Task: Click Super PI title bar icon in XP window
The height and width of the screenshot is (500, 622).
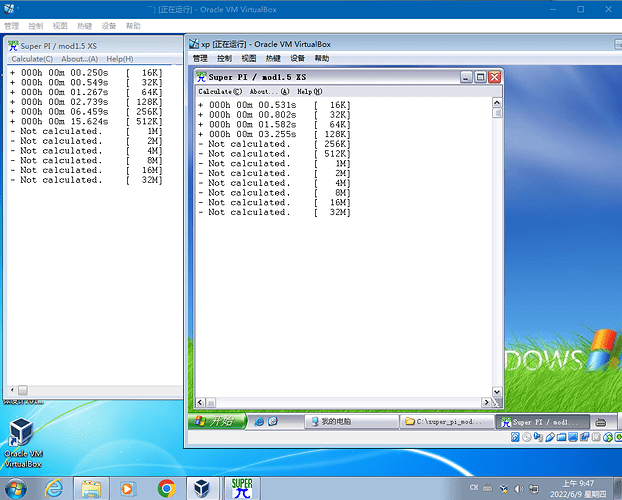Action: pyautogui.click(x=202, y=77)
